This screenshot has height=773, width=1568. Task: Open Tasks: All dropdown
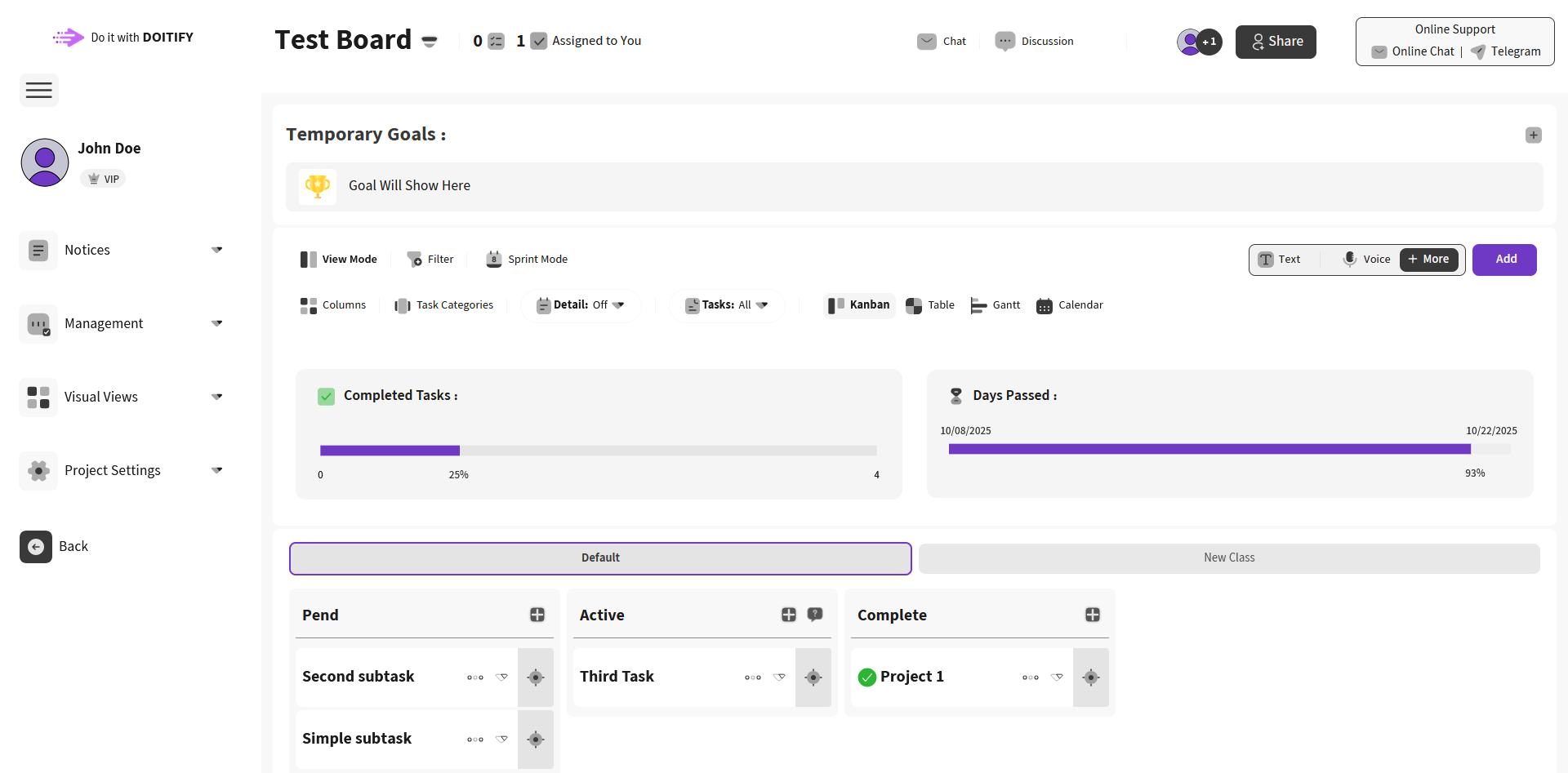726,305
